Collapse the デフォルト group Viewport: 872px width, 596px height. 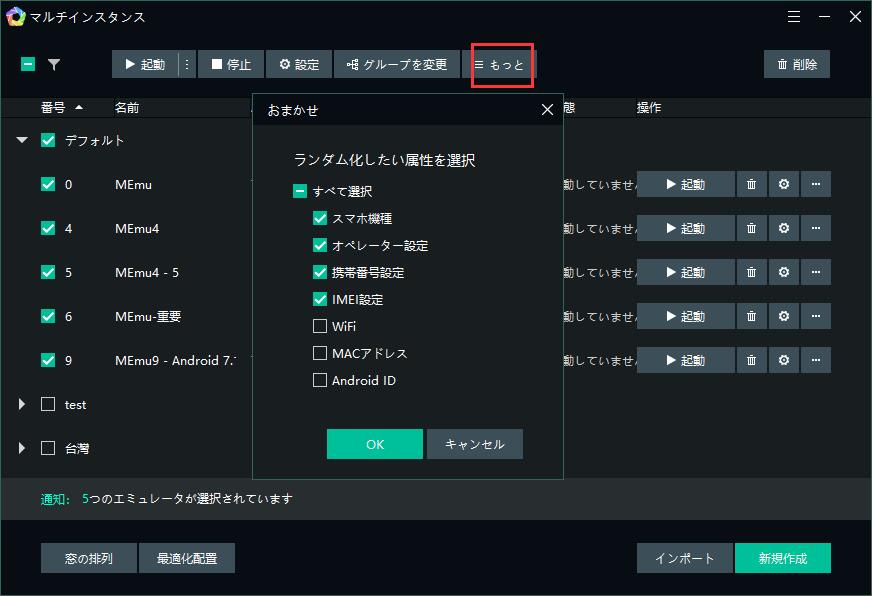pos(21,141)
